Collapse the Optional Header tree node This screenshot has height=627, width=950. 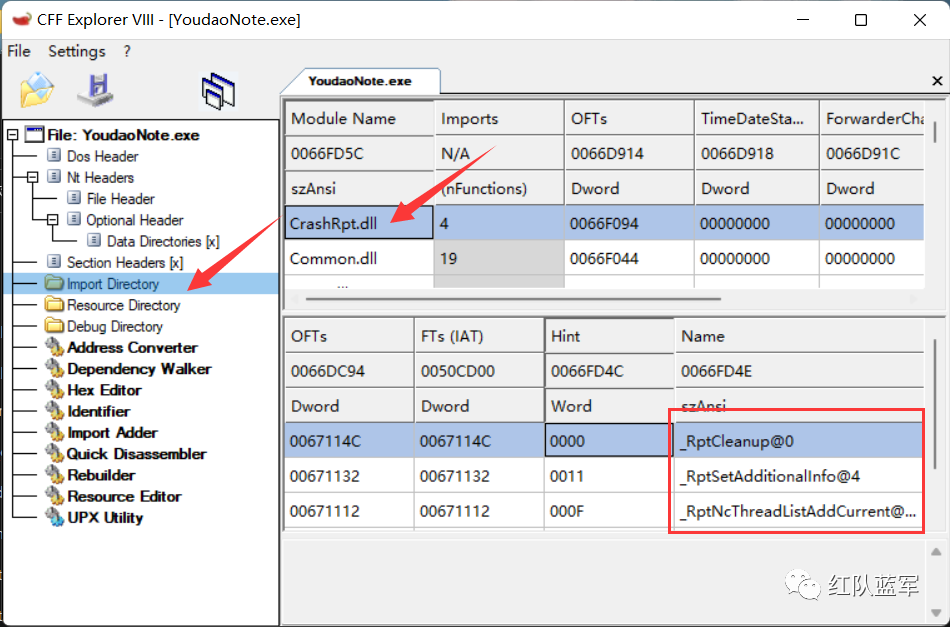pyautogui.click(x=52, y=219)
